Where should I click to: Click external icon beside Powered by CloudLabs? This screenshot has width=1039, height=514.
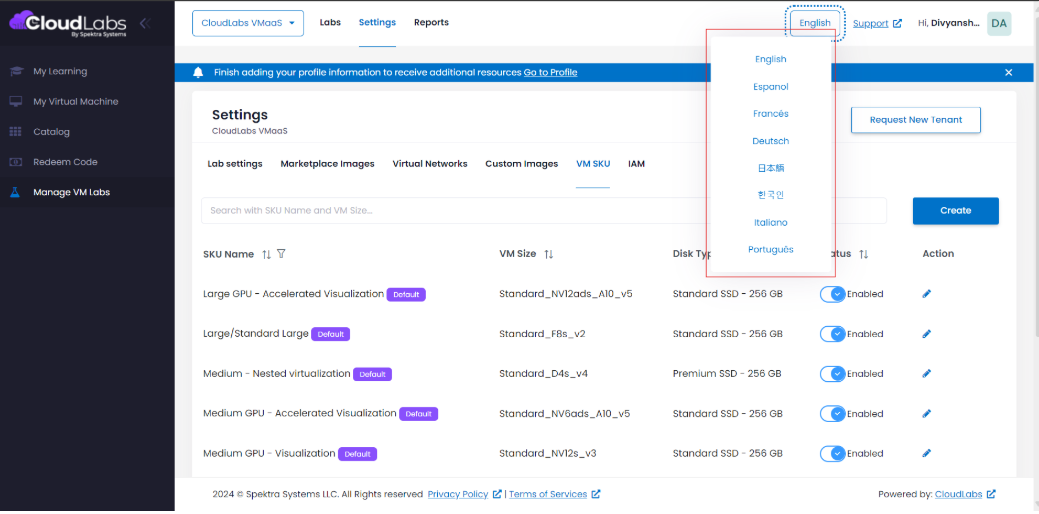pyautogui.click(x=991, y=494)
